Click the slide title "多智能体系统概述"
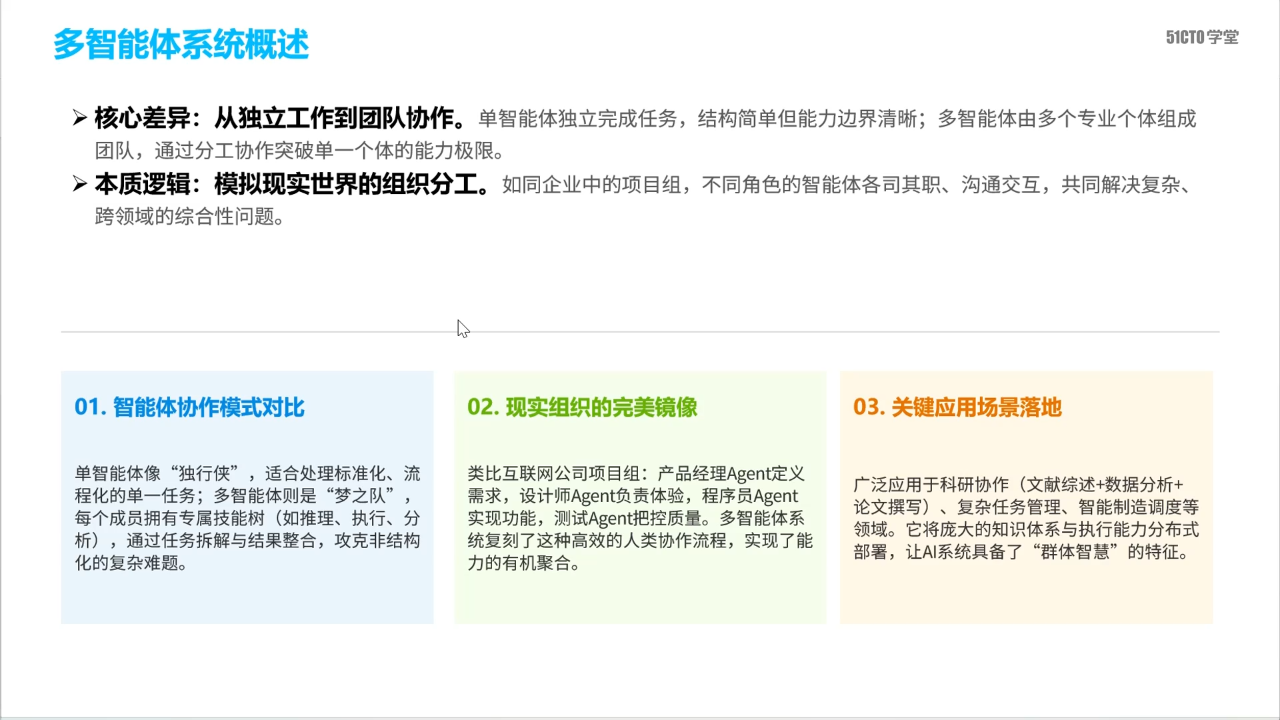Image resolution: width=1280 pixels, height=720 pixels. 181,45
